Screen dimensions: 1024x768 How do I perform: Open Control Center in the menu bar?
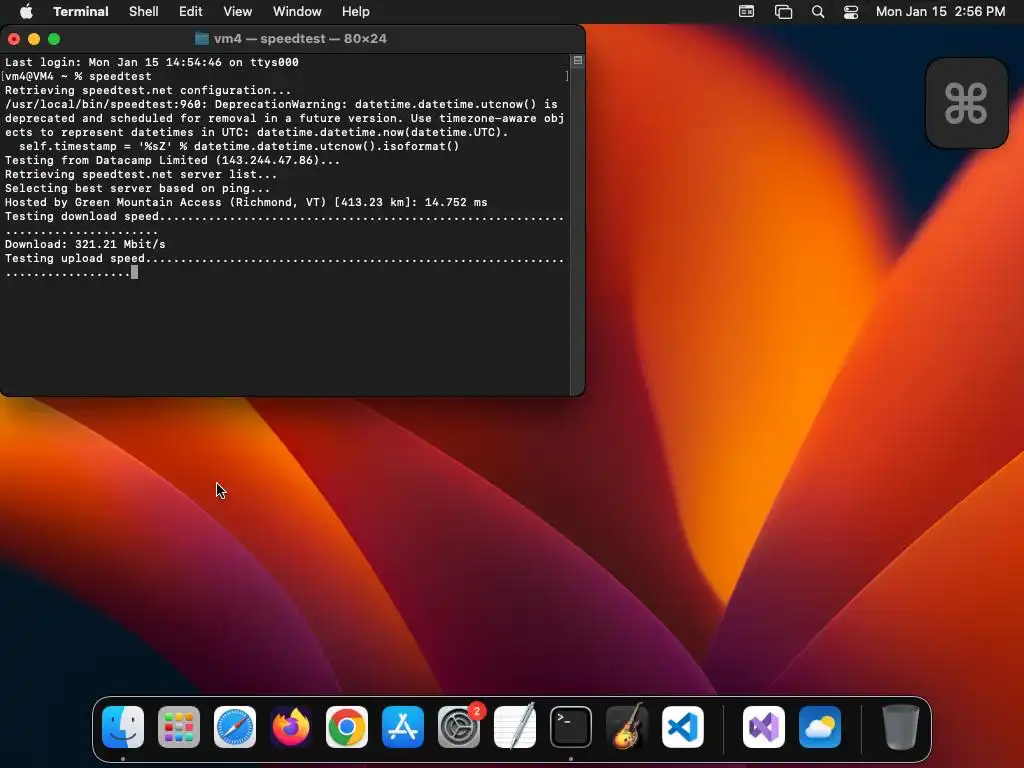[x=851, y=12]
